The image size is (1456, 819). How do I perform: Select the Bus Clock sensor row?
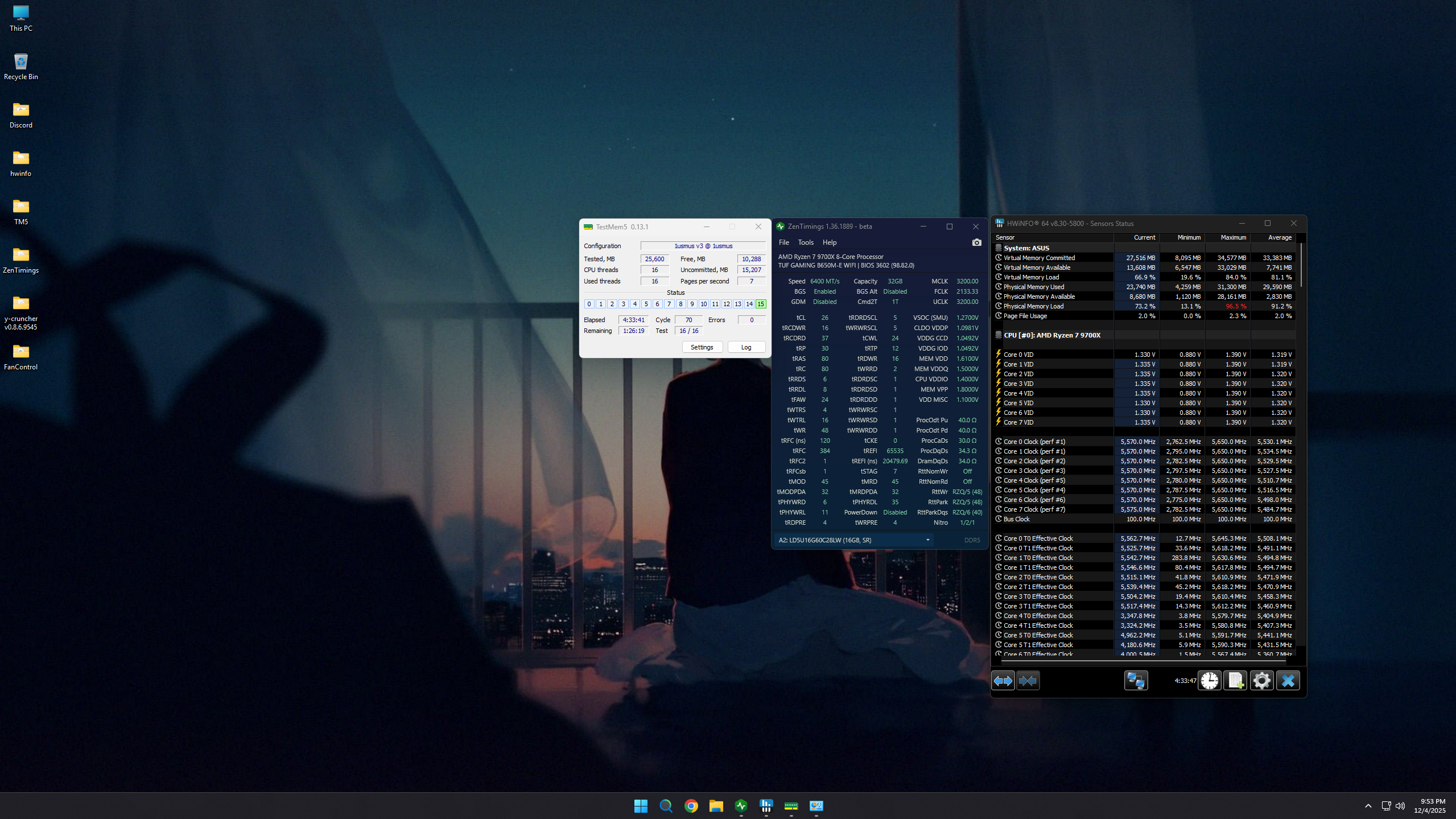[x=1145, y=519]
